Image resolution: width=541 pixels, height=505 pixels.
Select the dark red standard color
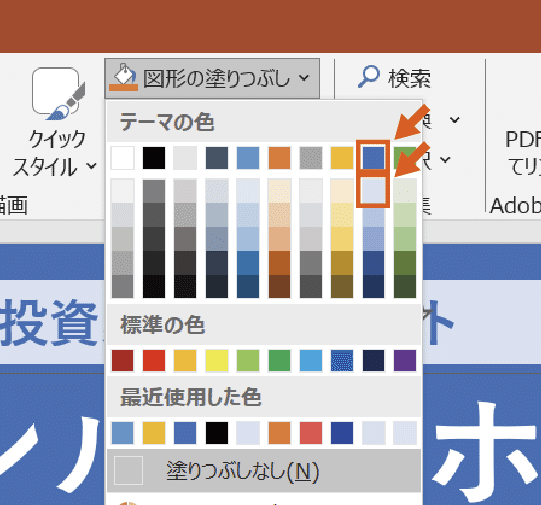122,360
